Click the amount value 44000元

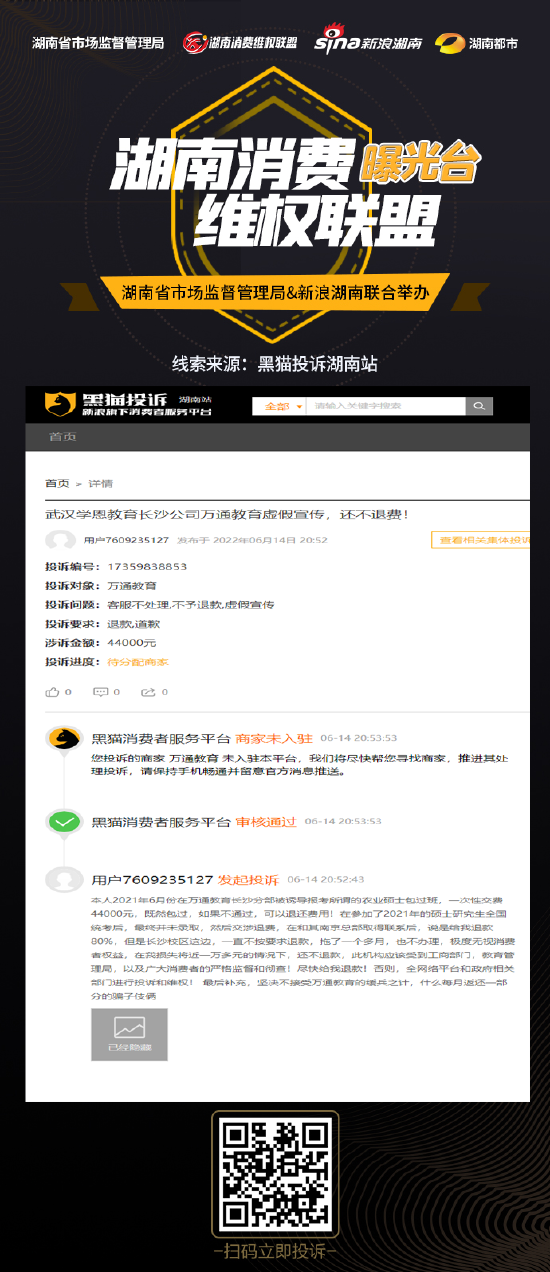coord(132,643)
